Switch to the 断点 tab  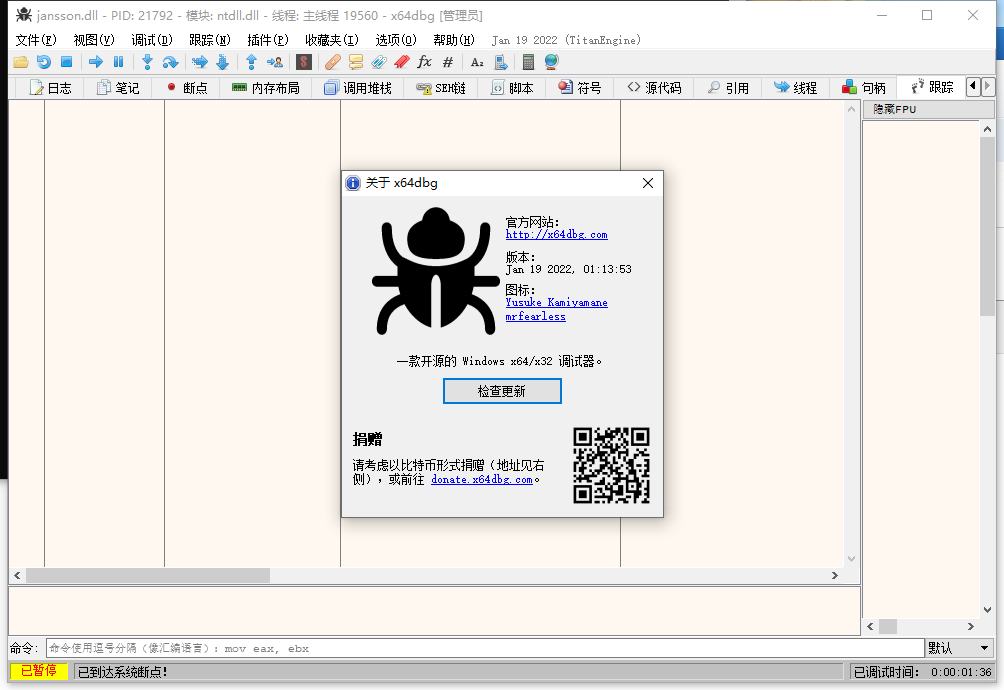pyautogui.click(x=187, y=88)
